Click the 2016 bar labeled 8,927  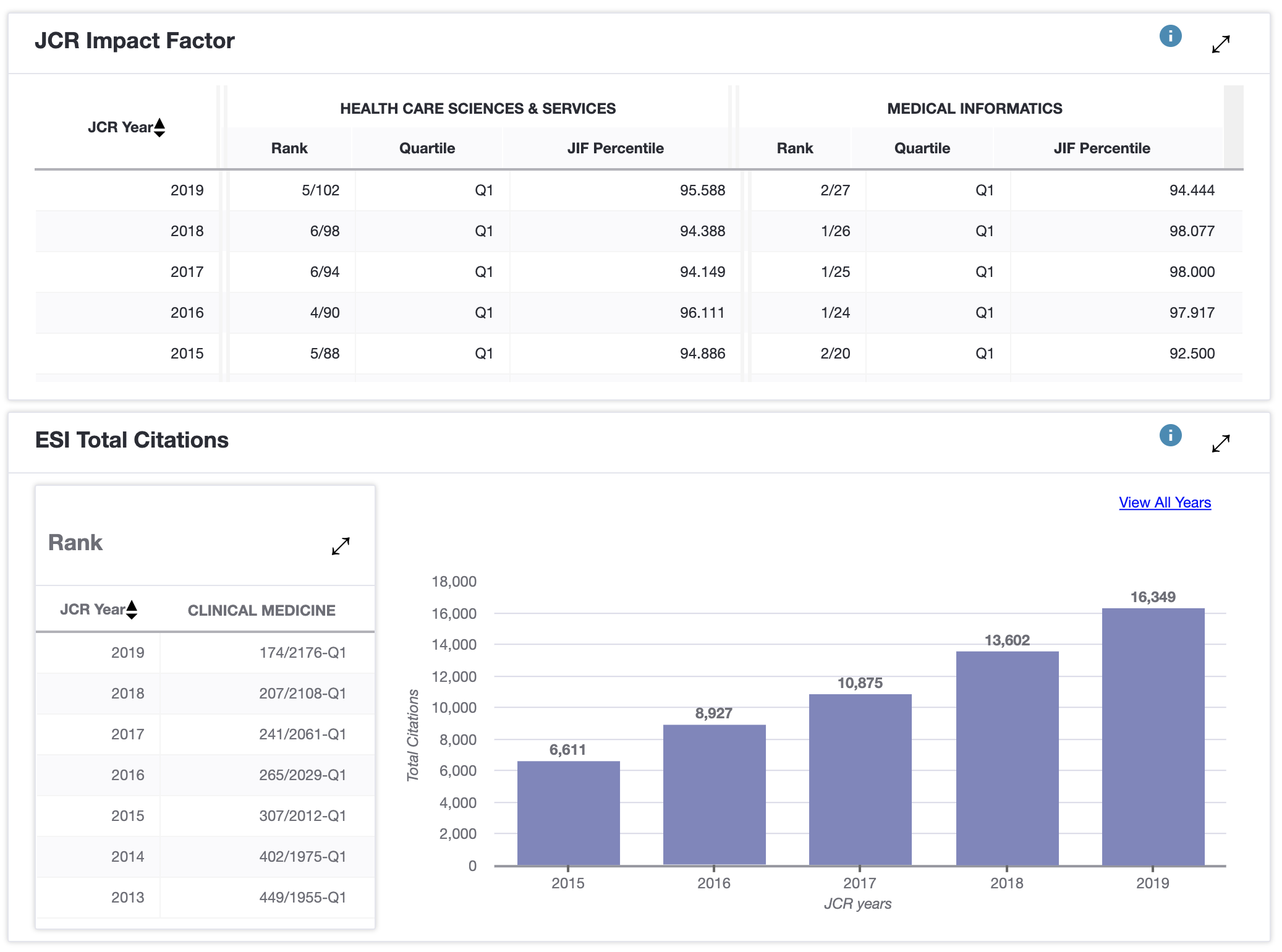[714, 794]
